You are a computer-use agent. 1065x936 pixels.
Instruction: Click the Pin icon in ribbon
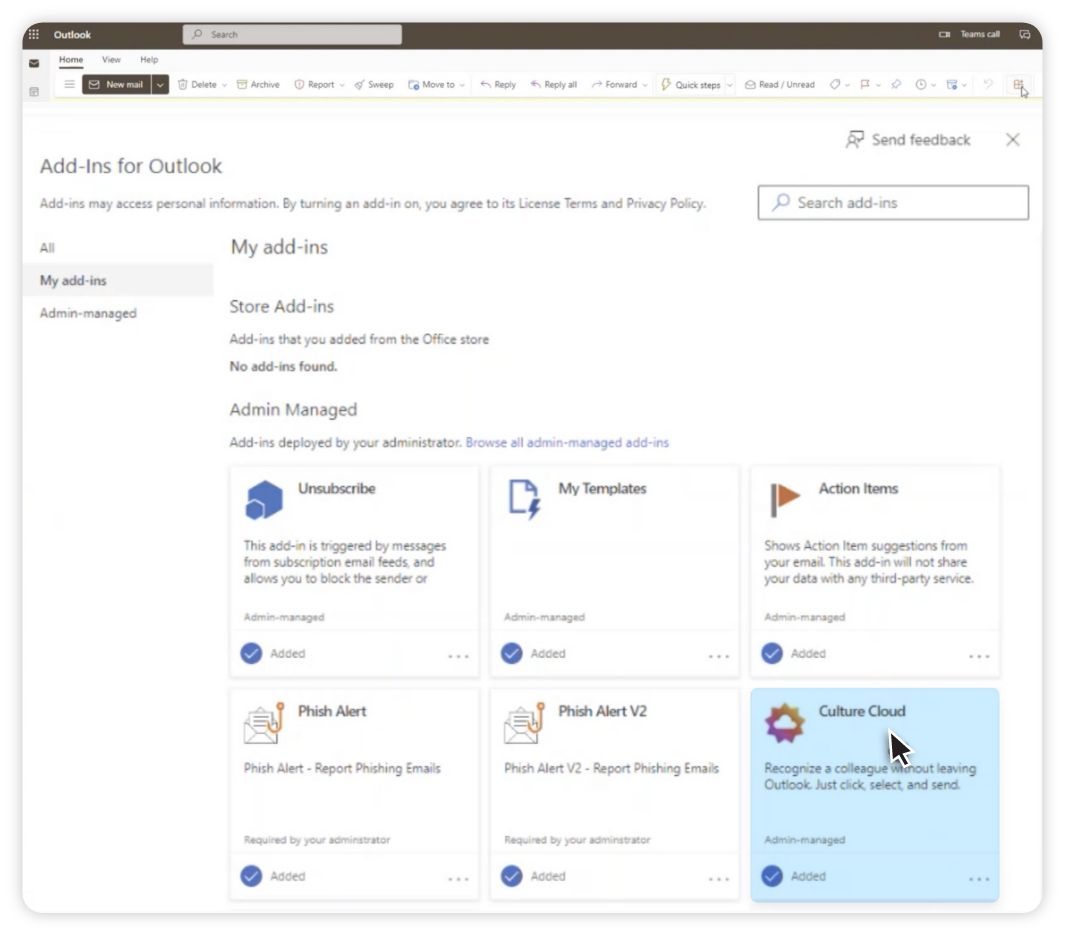(x=896, y=84)
